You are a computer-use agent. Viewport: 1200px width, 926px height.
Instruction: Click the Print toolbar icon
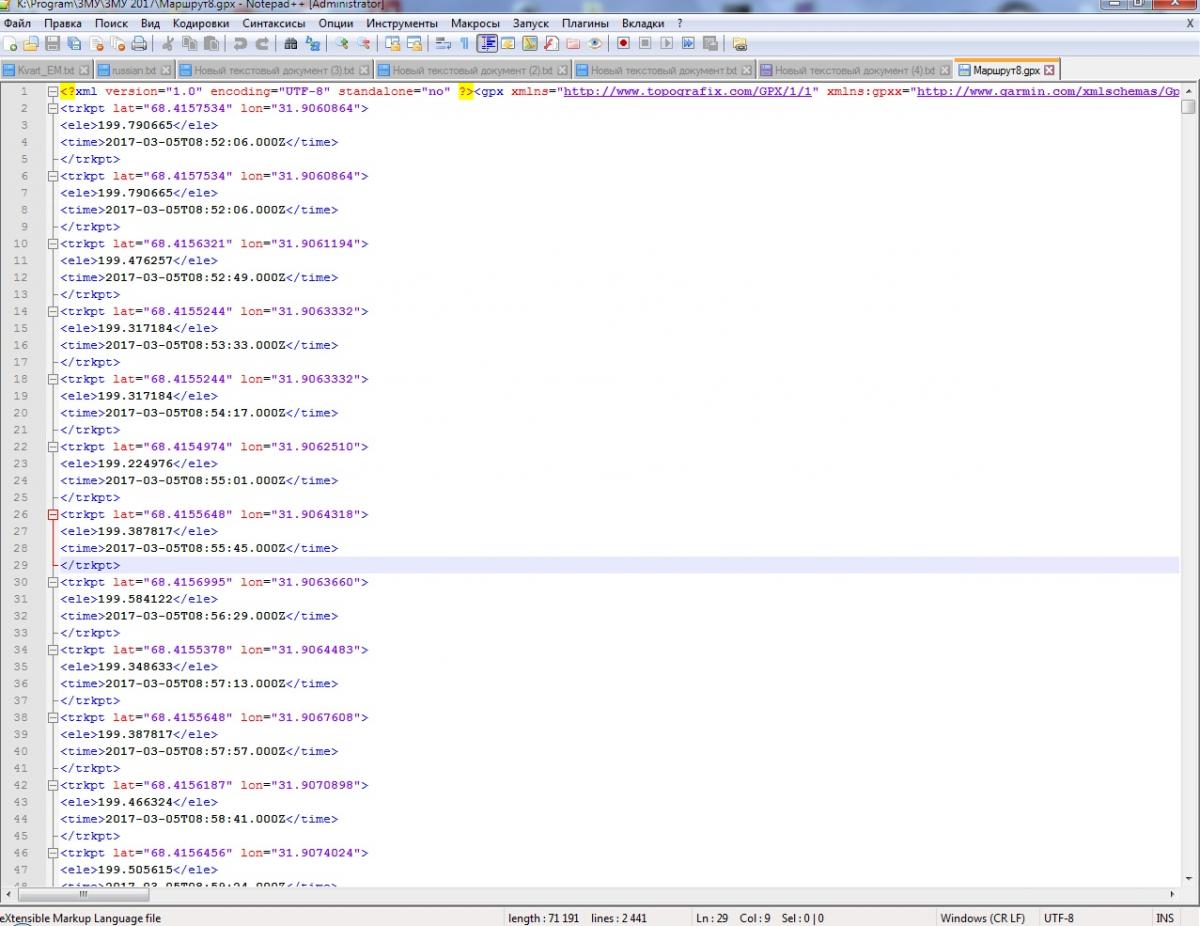[x=140, y=44]
